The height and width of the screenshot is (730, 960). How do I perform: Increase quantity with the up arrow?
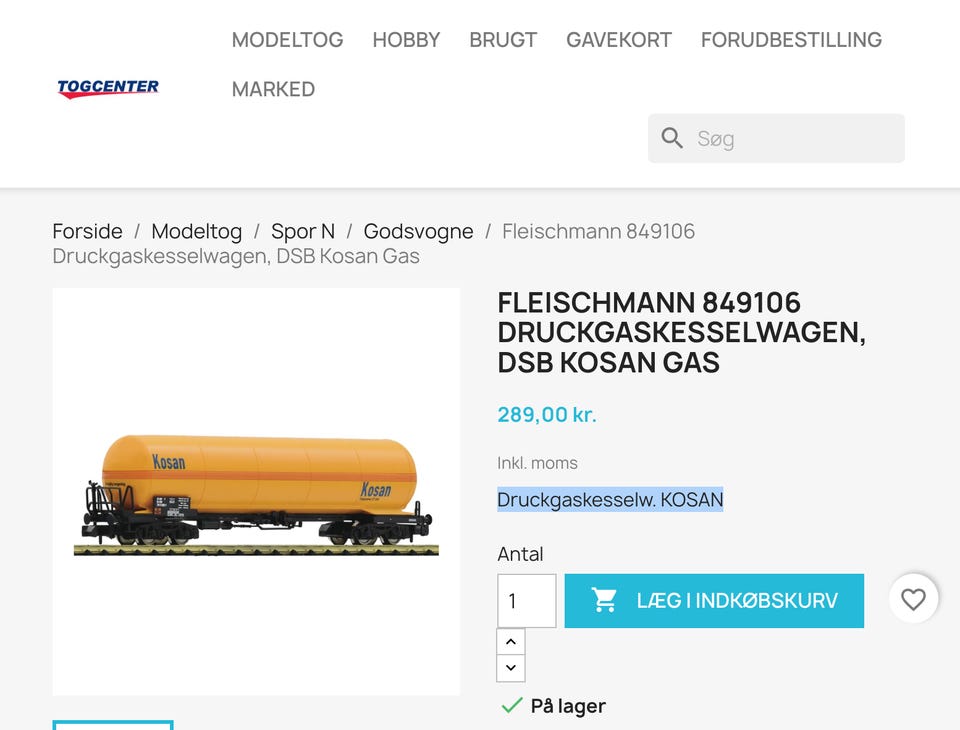coord(511,642)
